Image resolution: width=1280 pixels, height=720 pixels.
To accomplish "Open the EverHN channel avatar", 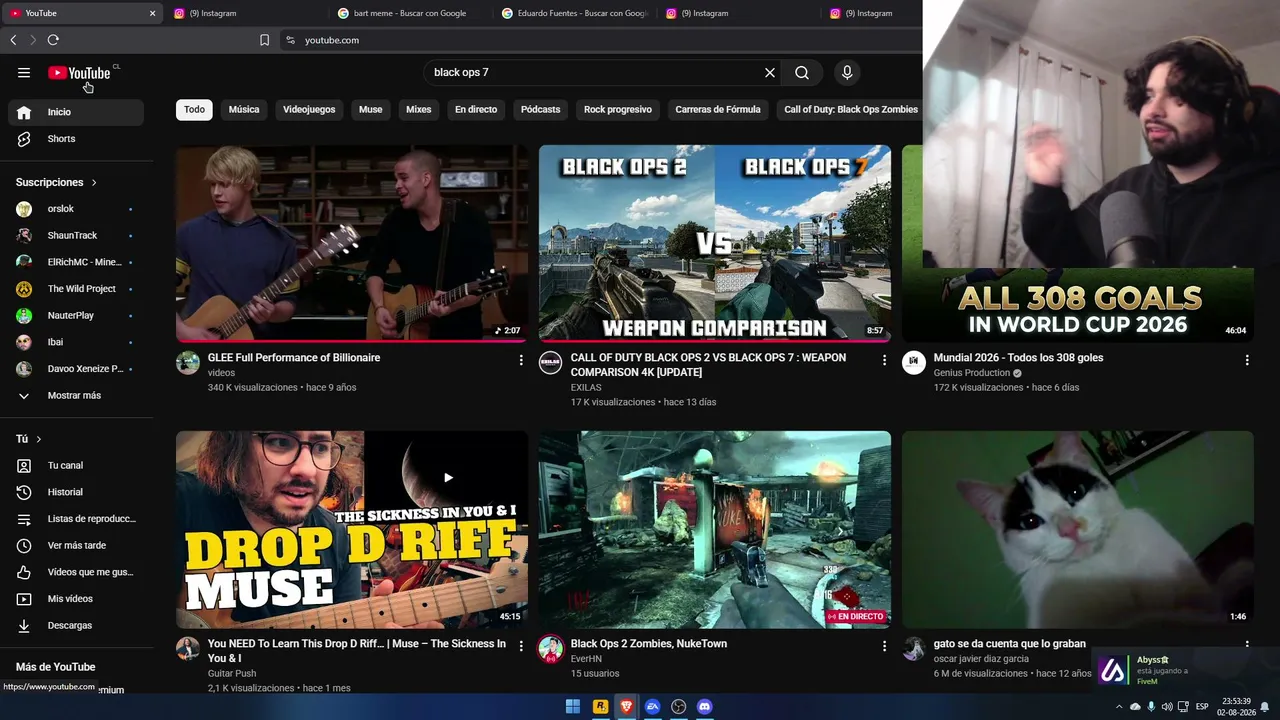I will click(x=551, y=648).
